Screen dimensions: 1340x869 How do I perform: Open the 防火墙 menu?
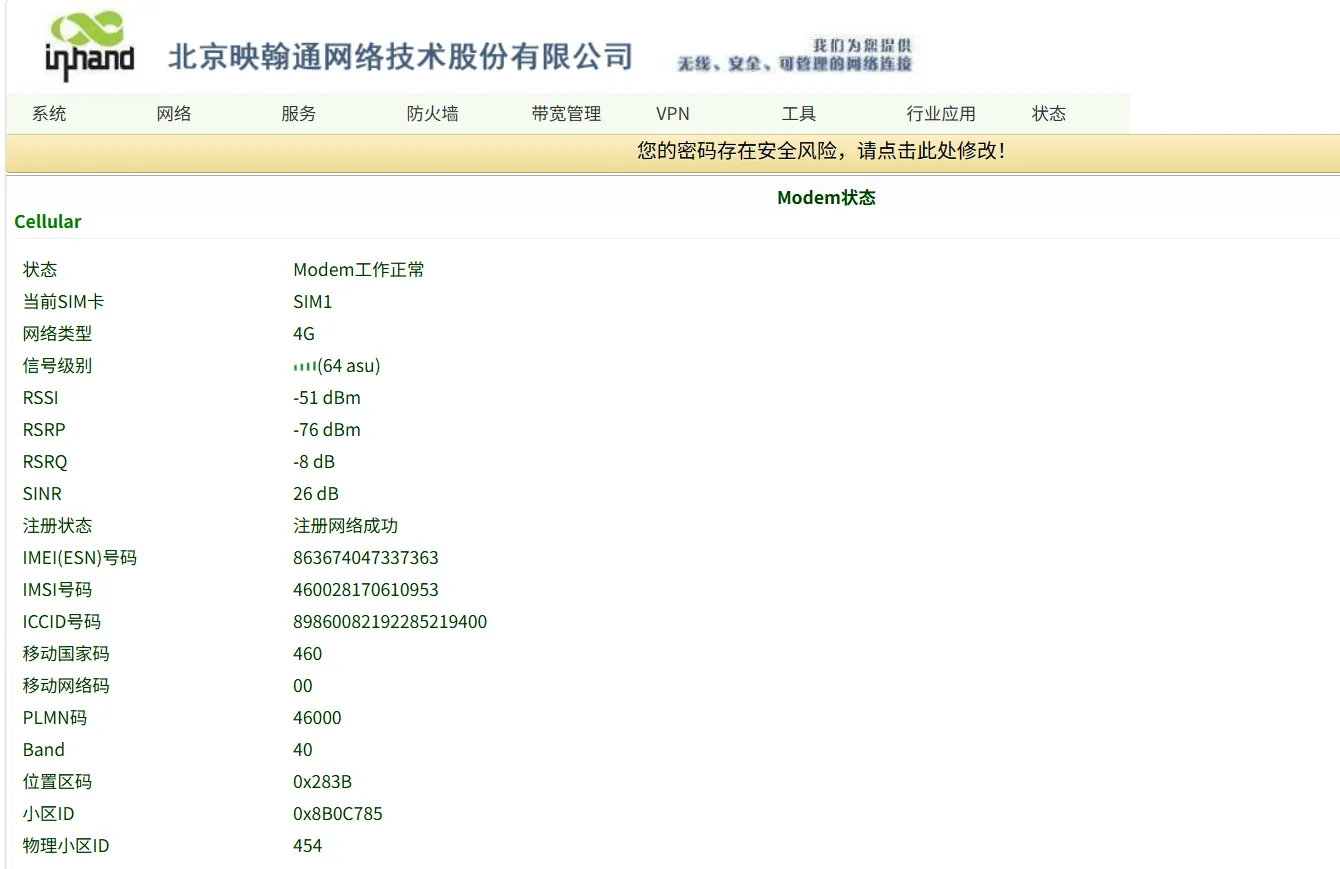tap(432, 114)
